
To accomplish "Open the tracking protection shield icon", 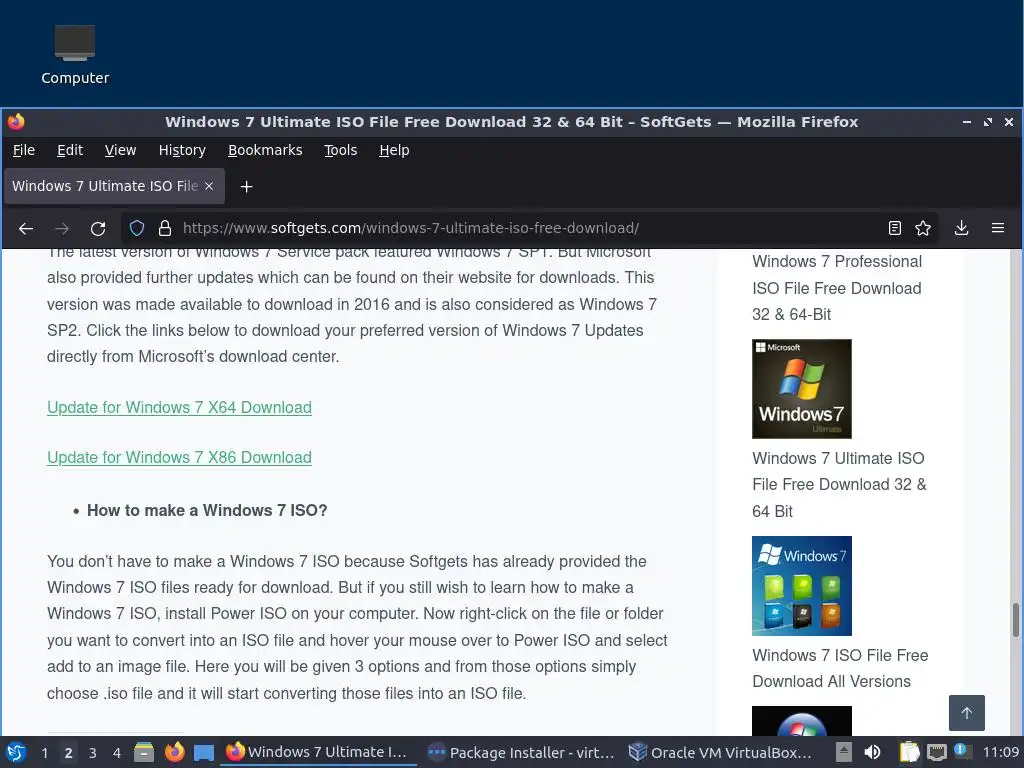I will [136, 228].
